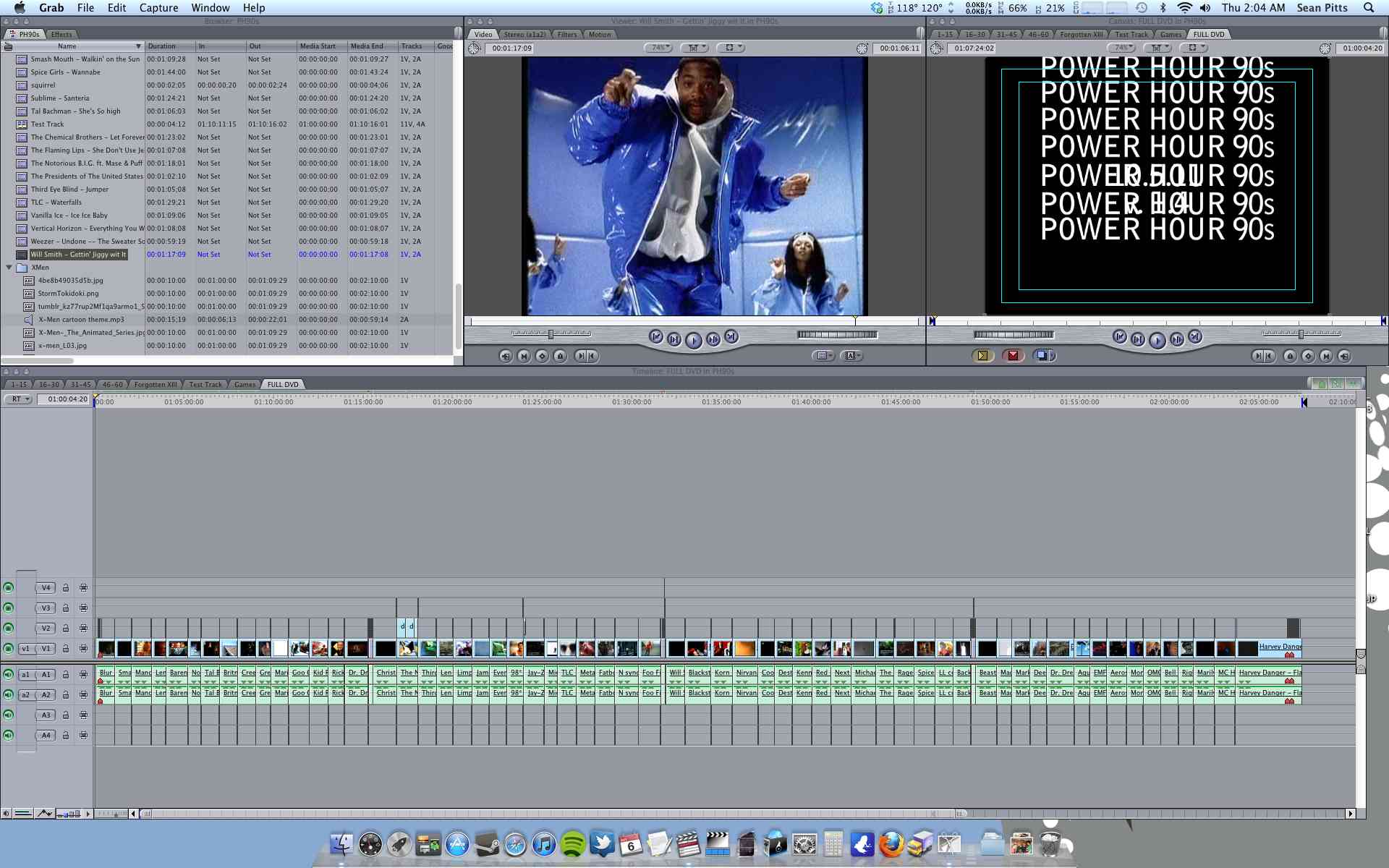
Task: Adjust Viewer shuttle control slider
Action: pyautogui.click(x=551, y=334)
